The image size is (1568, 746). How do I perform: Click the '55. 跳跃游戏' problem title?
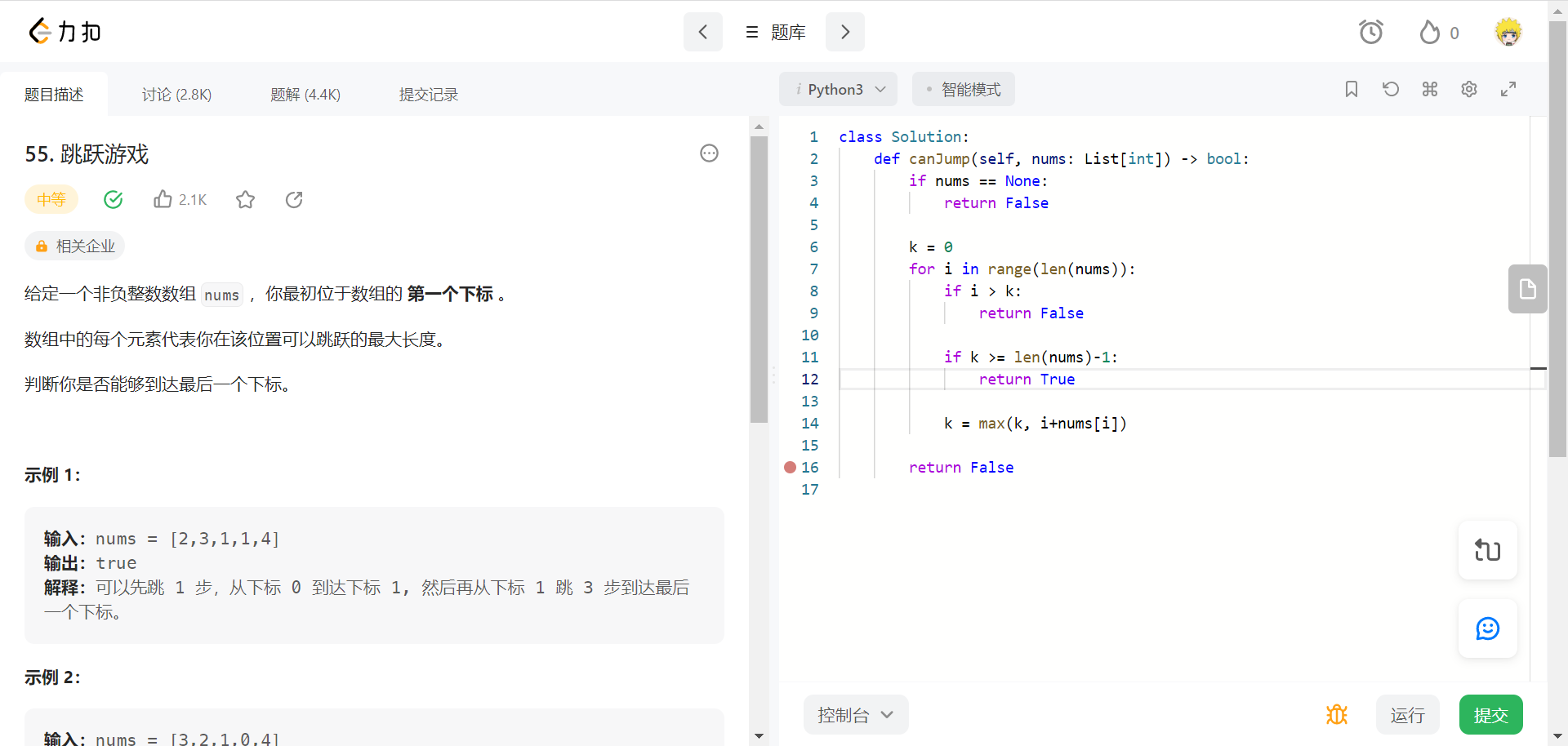pos(87,154)
